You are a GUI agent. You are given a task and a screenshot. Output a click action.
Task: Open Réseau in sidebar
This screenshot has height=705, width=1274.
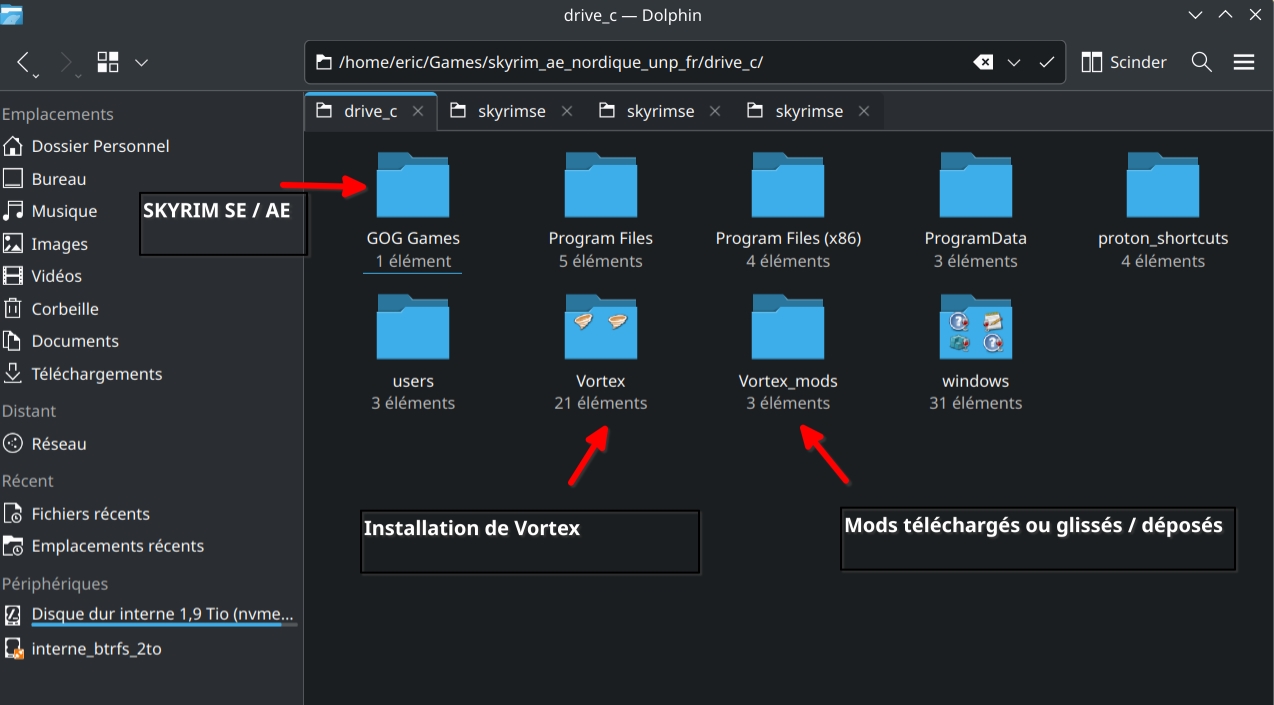click(150, 444)
